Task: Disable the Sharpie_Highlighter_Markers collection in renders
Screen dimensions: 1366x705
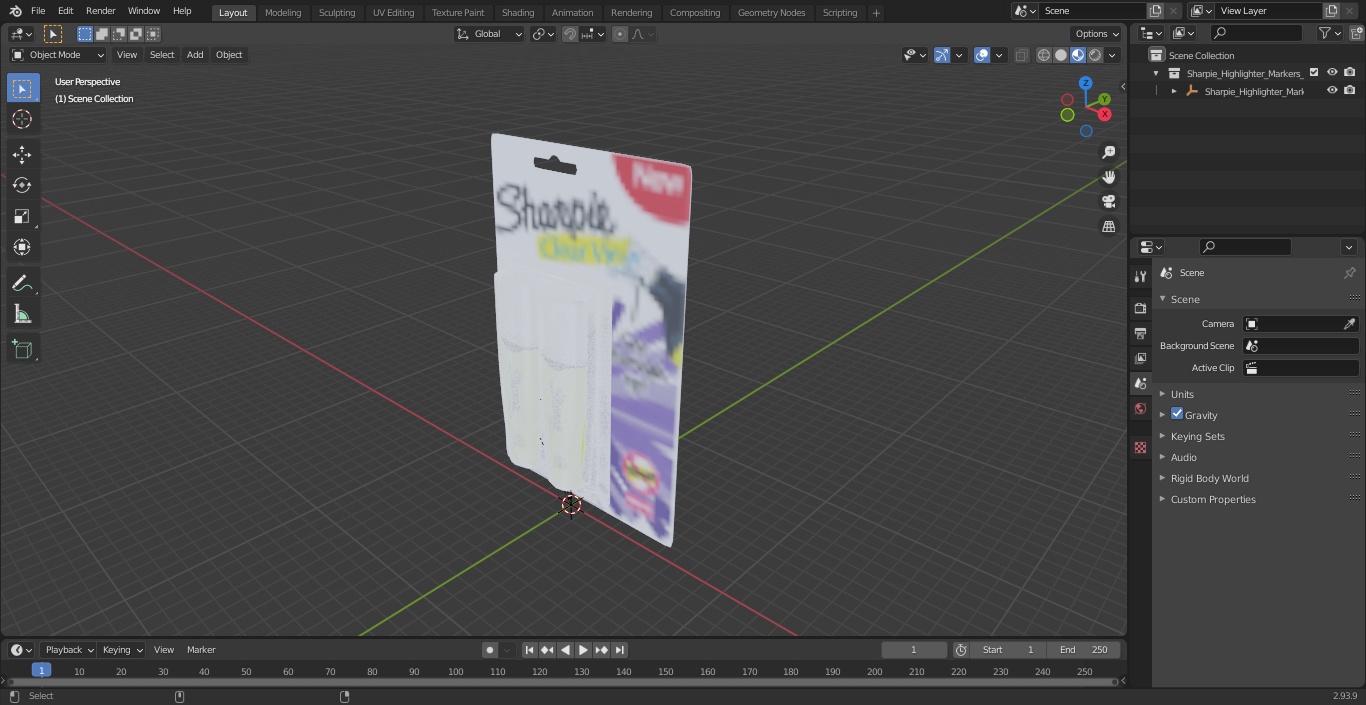Action: (x=1350, y=73)
